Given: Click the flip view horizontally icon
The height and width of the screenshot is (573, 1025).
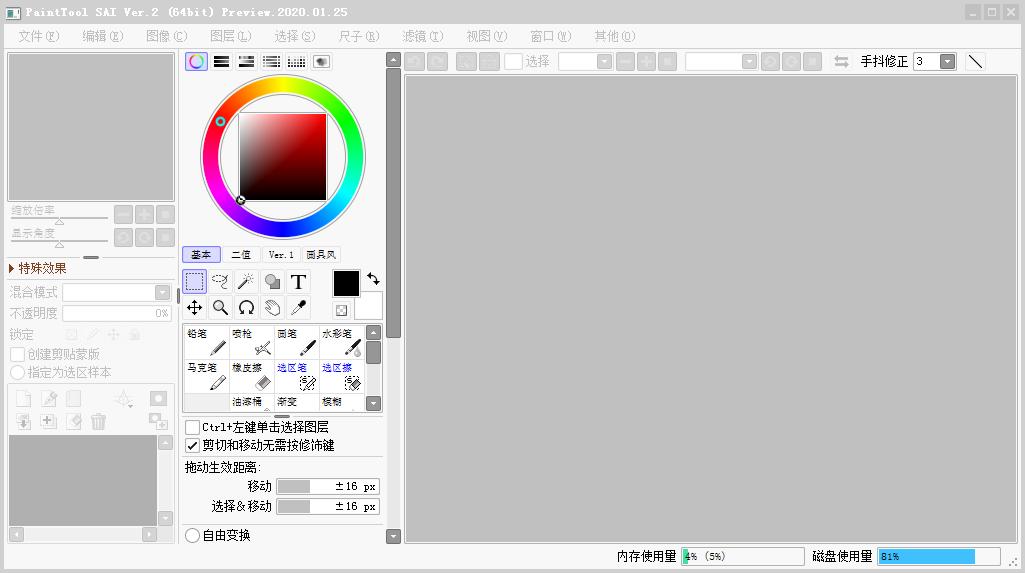Looking at the screenshot, I should click(x=841, y=61).
